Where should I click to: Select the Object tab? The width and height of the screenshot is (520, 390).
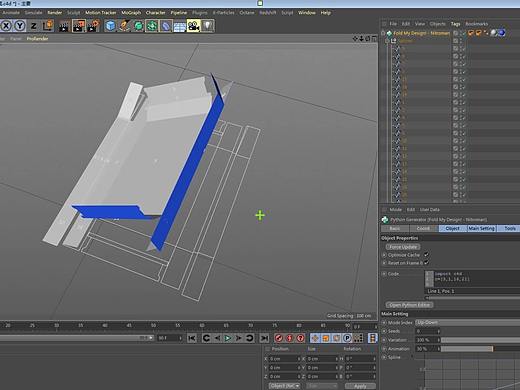452,228
